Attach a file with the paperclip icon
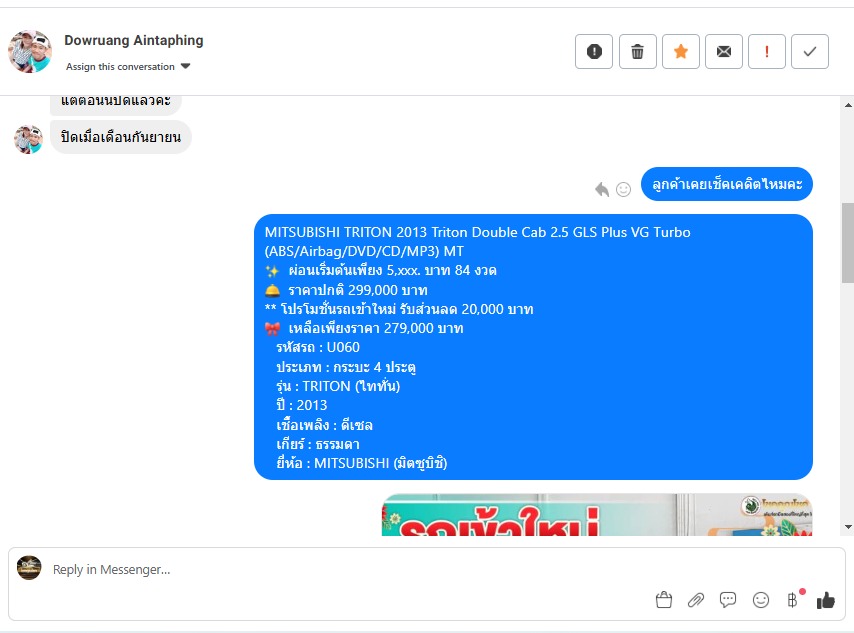854x633 pixels. click(696, 600)
